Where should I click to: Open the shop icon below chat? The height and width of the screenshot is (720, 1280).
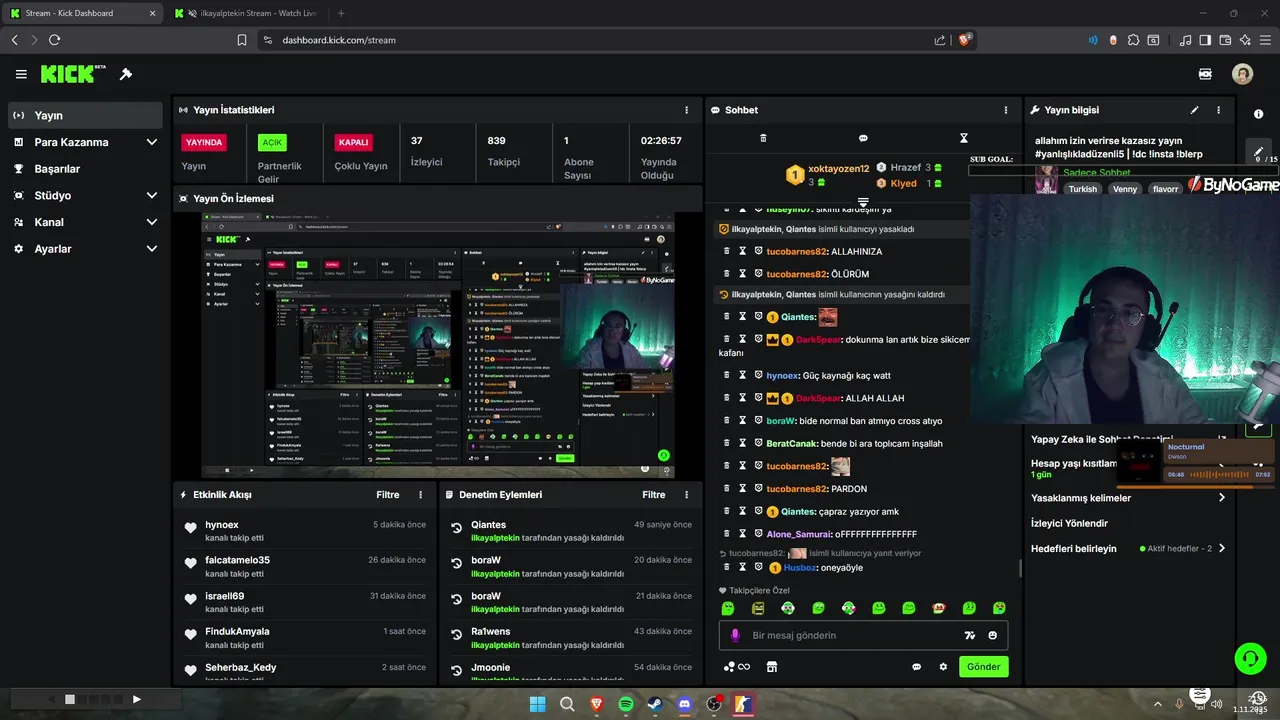coord(772,667)
